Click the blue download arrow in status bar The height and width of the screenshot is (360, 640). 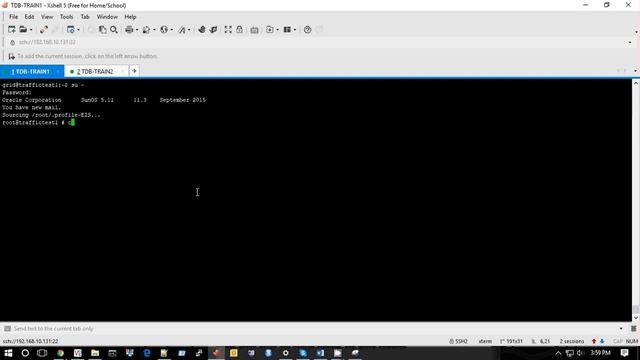tap(602, 341)
